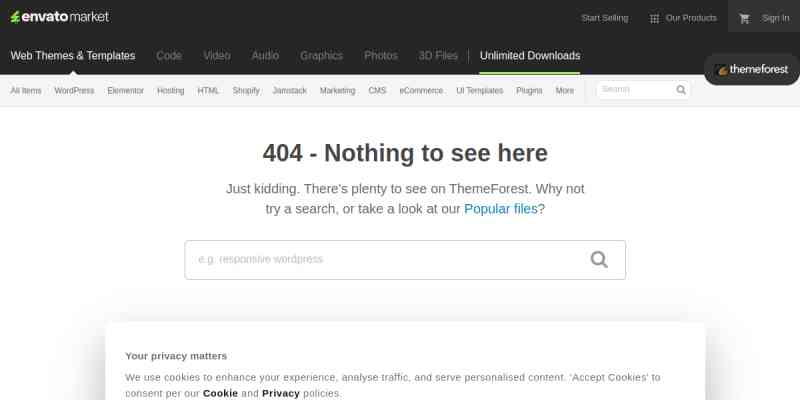The width and height of the screenshot is (800, 400).
Task: Click the Envato Market logo
Action: point(60,17)
